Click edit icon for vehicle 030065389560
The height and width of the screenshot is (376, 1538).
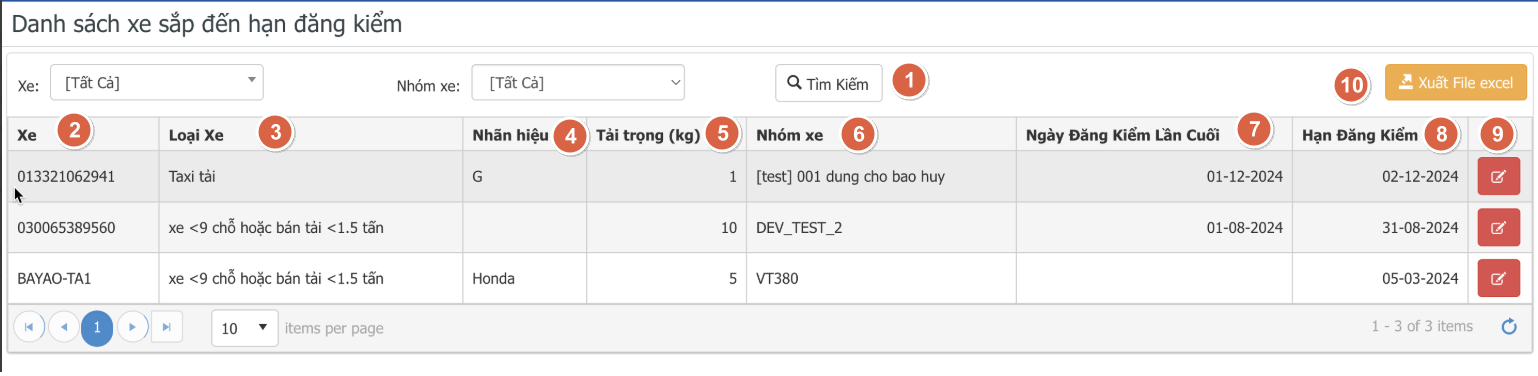pyautogui.click(x=1498, y=227)
